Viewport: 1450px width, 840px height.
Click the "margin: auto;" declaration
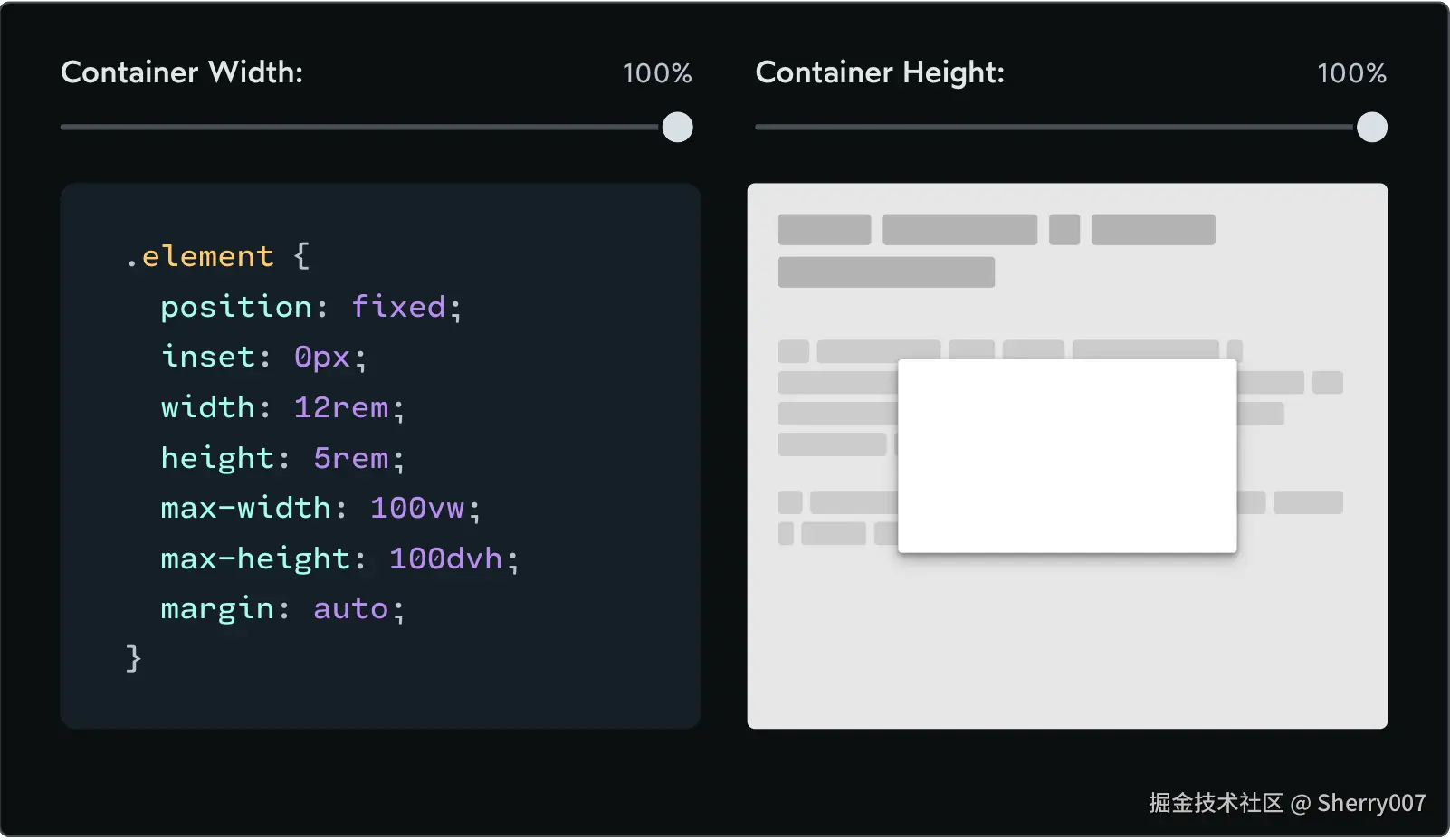click(x=282, y=608)
